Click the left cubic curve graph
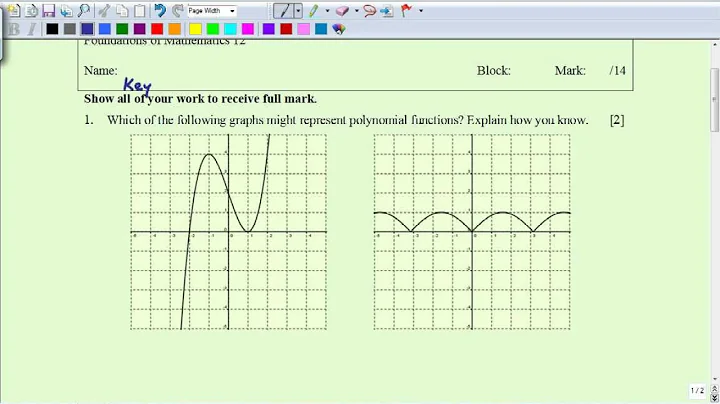Viewport: 720px width, 404px height. (229, 232)
